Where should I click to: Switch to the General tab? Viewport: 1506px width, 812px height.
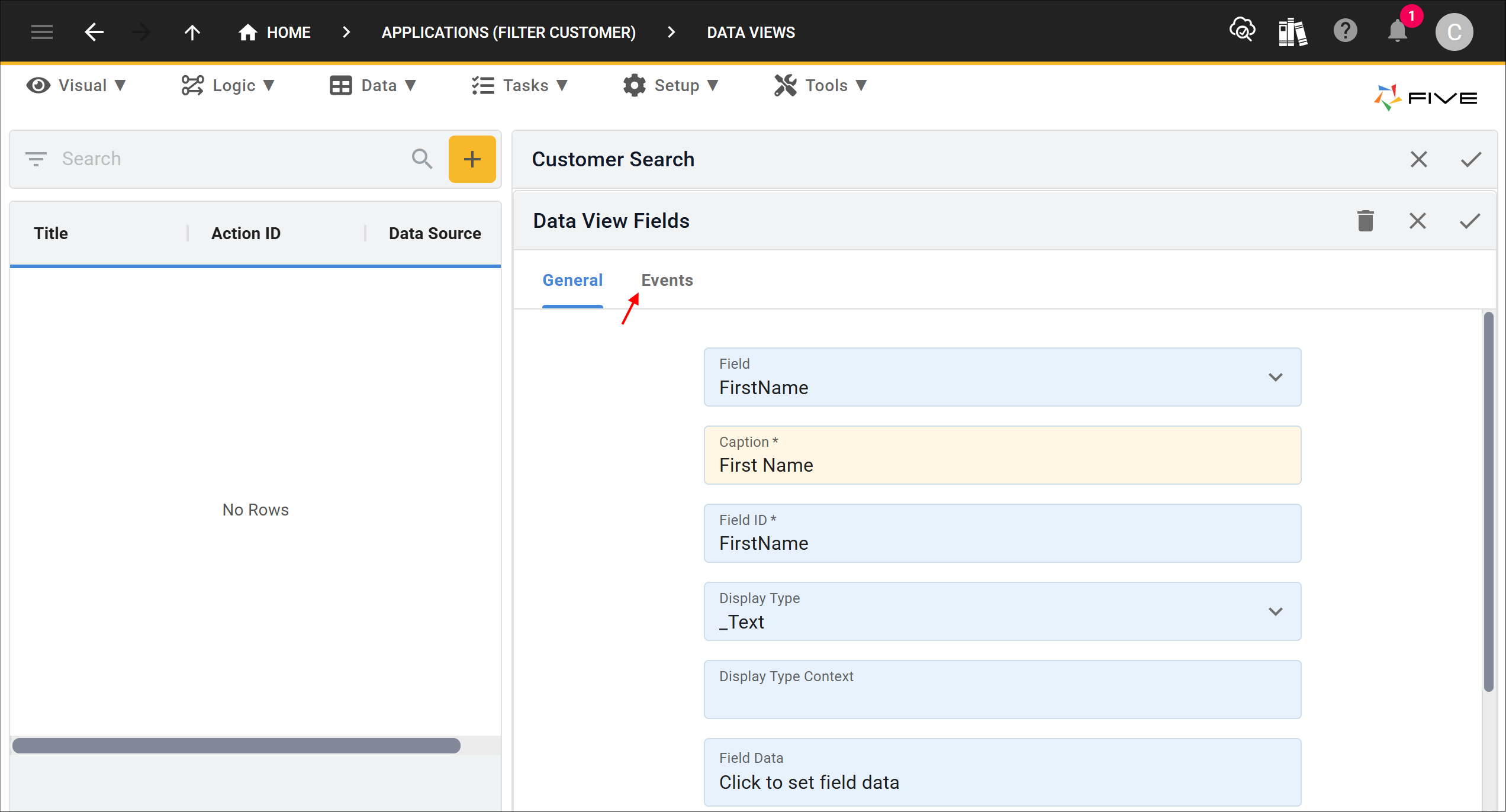(572, 280)
